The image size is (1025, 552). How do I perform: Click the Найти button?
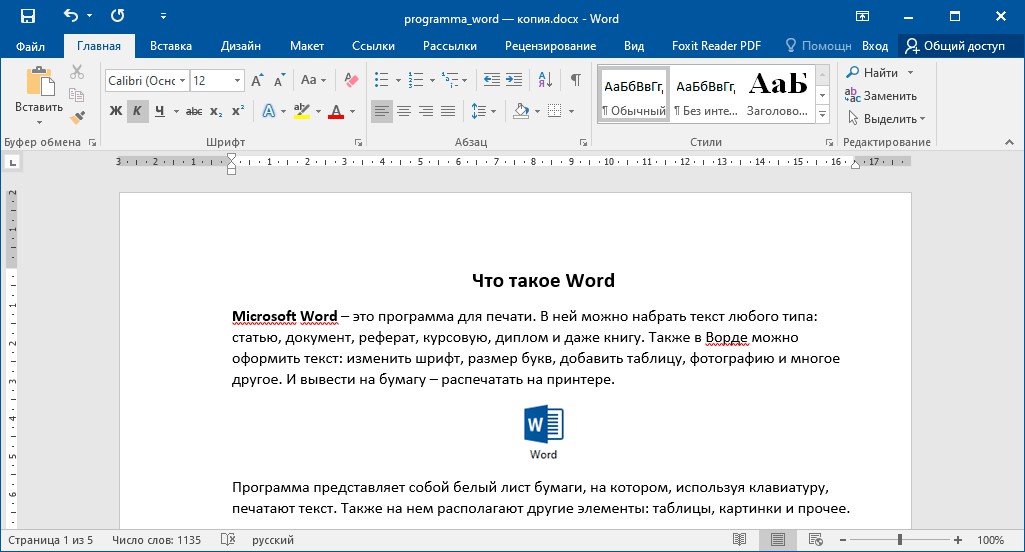point(880,73)
